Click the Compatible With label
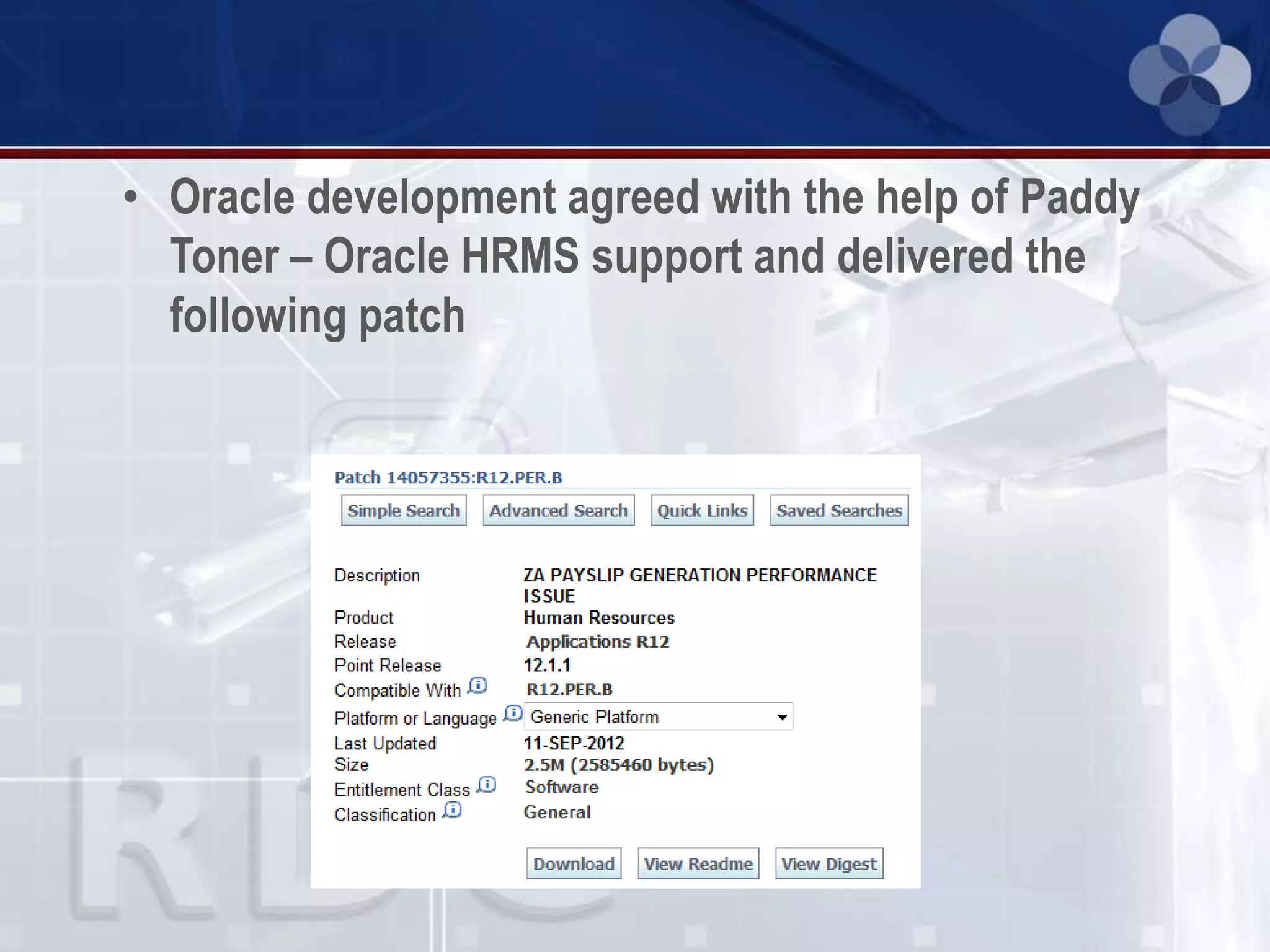Screen dimensions: 1270x952 pos(397,690)
